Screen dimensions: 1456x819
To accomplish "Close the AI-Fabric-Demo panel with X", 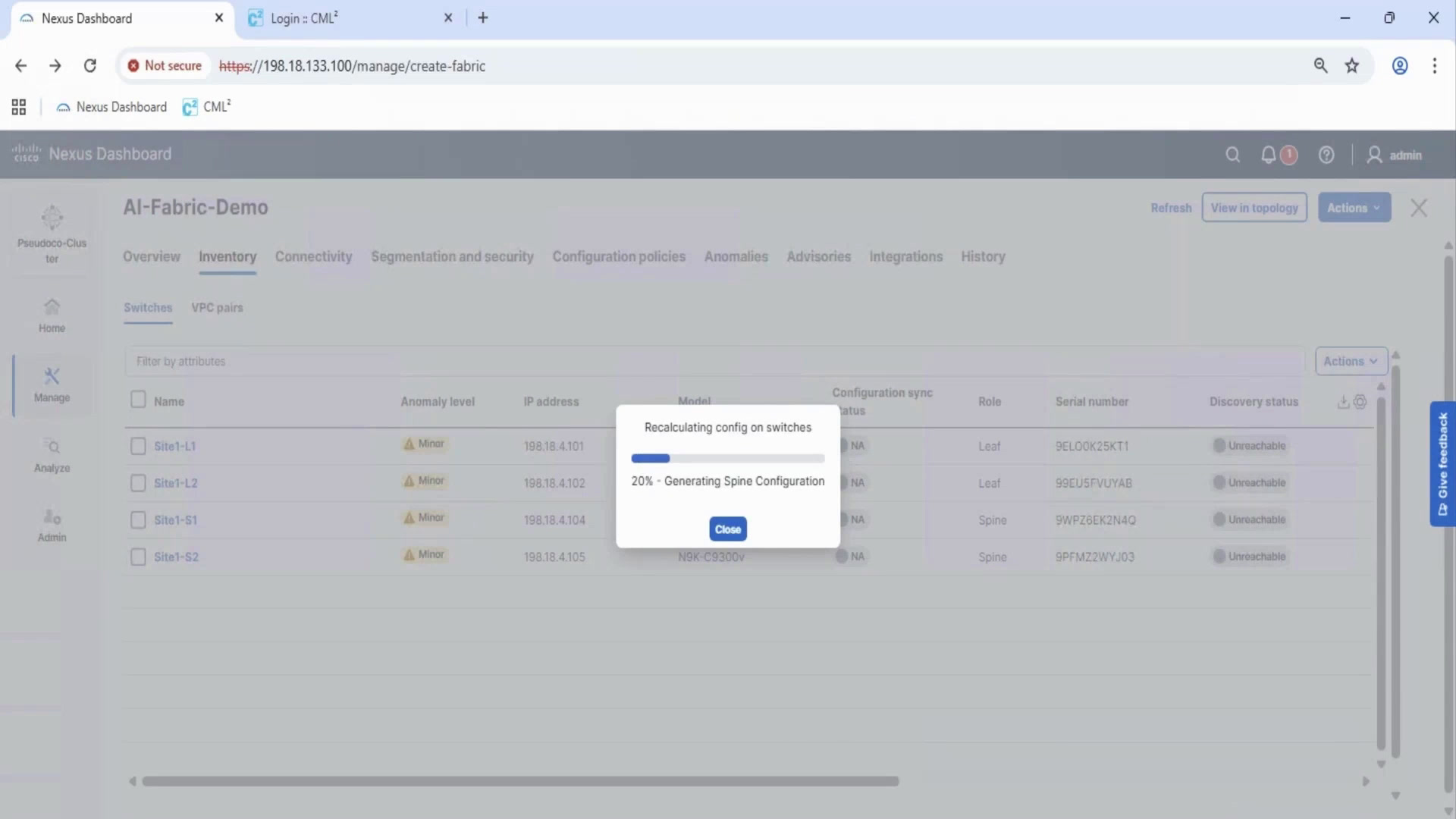I will [x=1418, y=208].
